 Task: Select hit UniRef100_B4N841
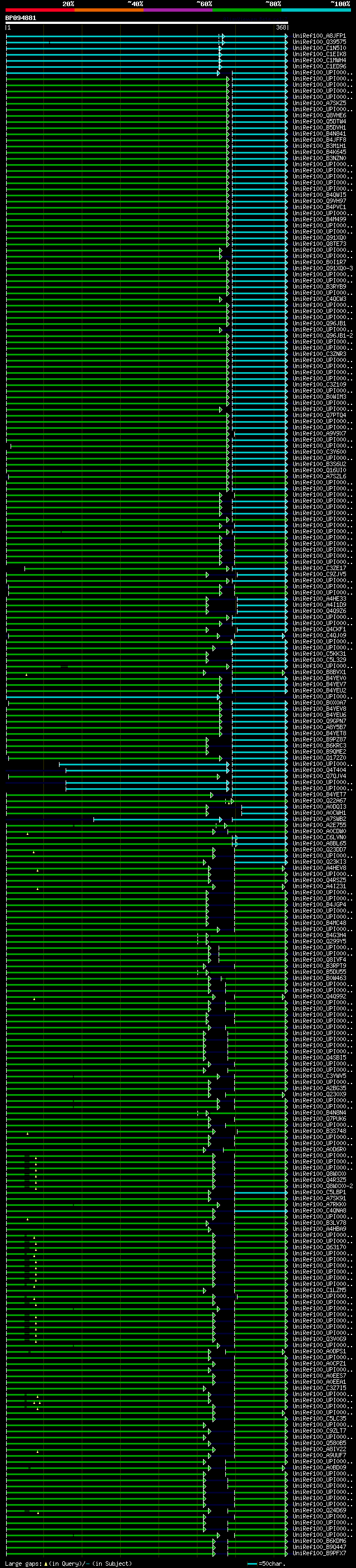coord(319,134)
